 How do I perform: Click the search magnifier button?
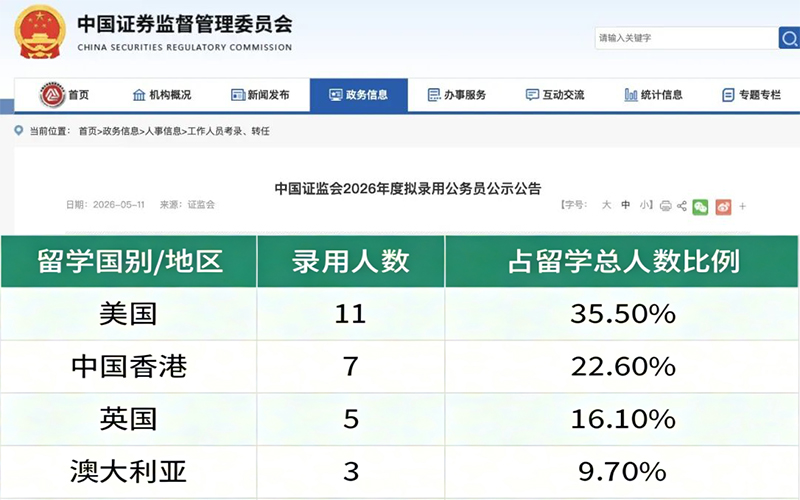(789, 38)
